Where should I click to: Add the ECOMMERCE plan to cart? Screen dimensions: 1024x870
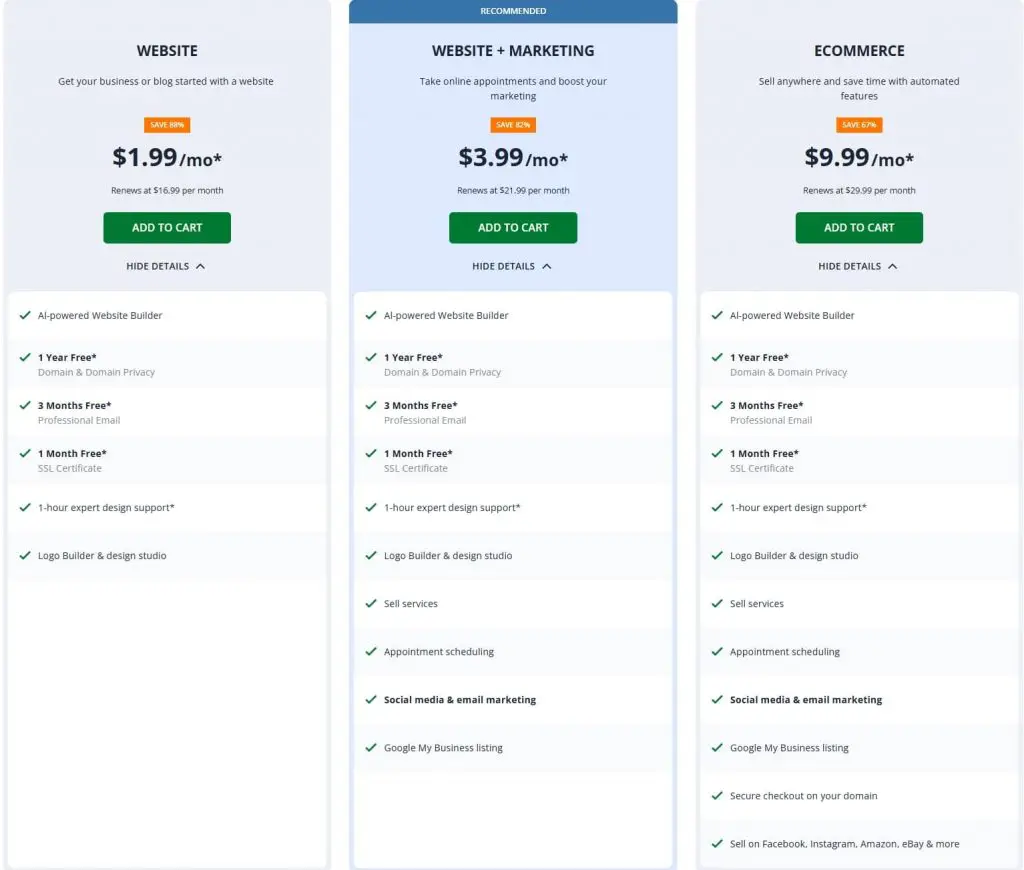(858, 227)
